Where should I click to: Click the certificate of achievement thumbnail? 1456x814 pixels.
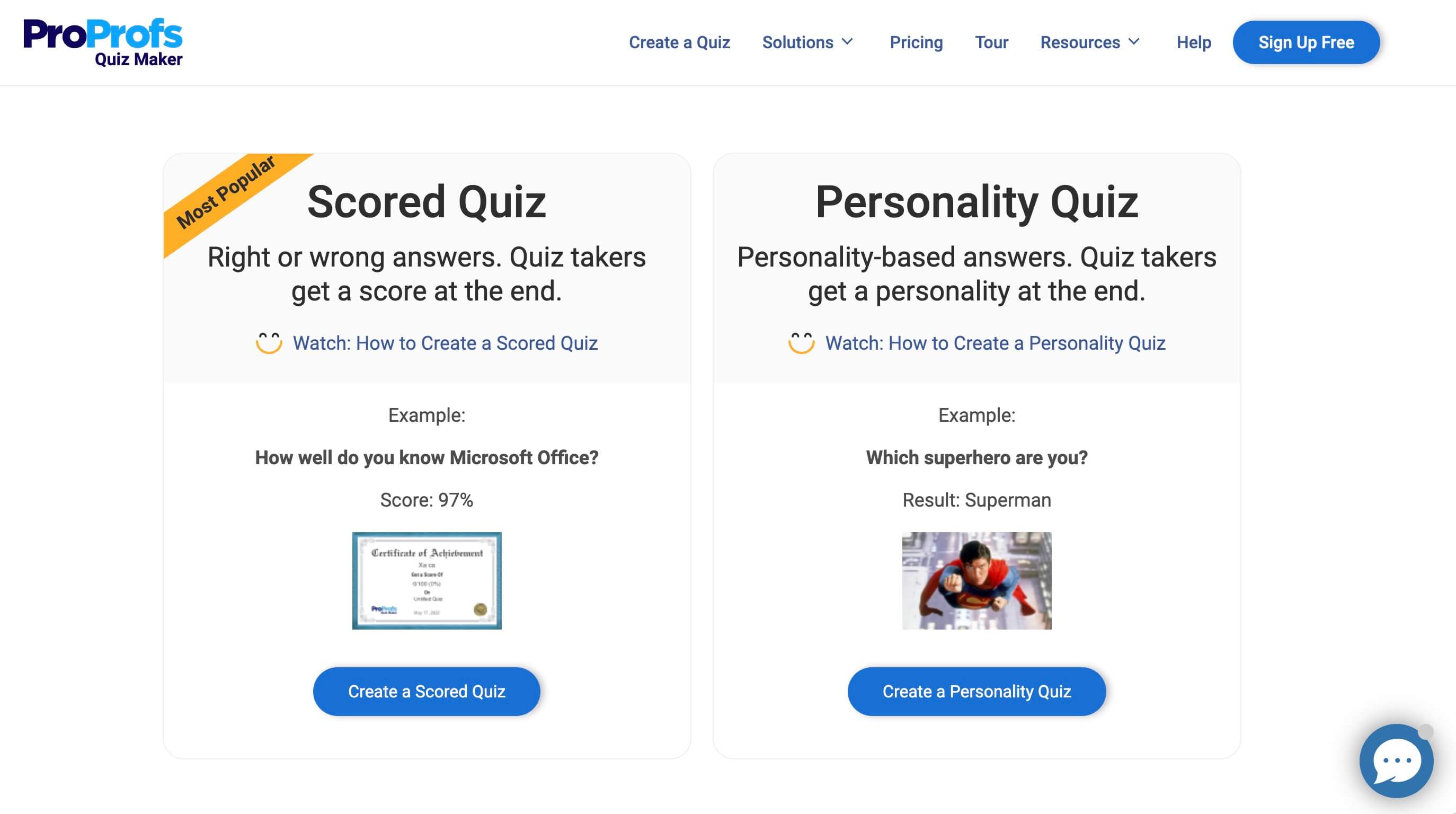pos(426,580)
